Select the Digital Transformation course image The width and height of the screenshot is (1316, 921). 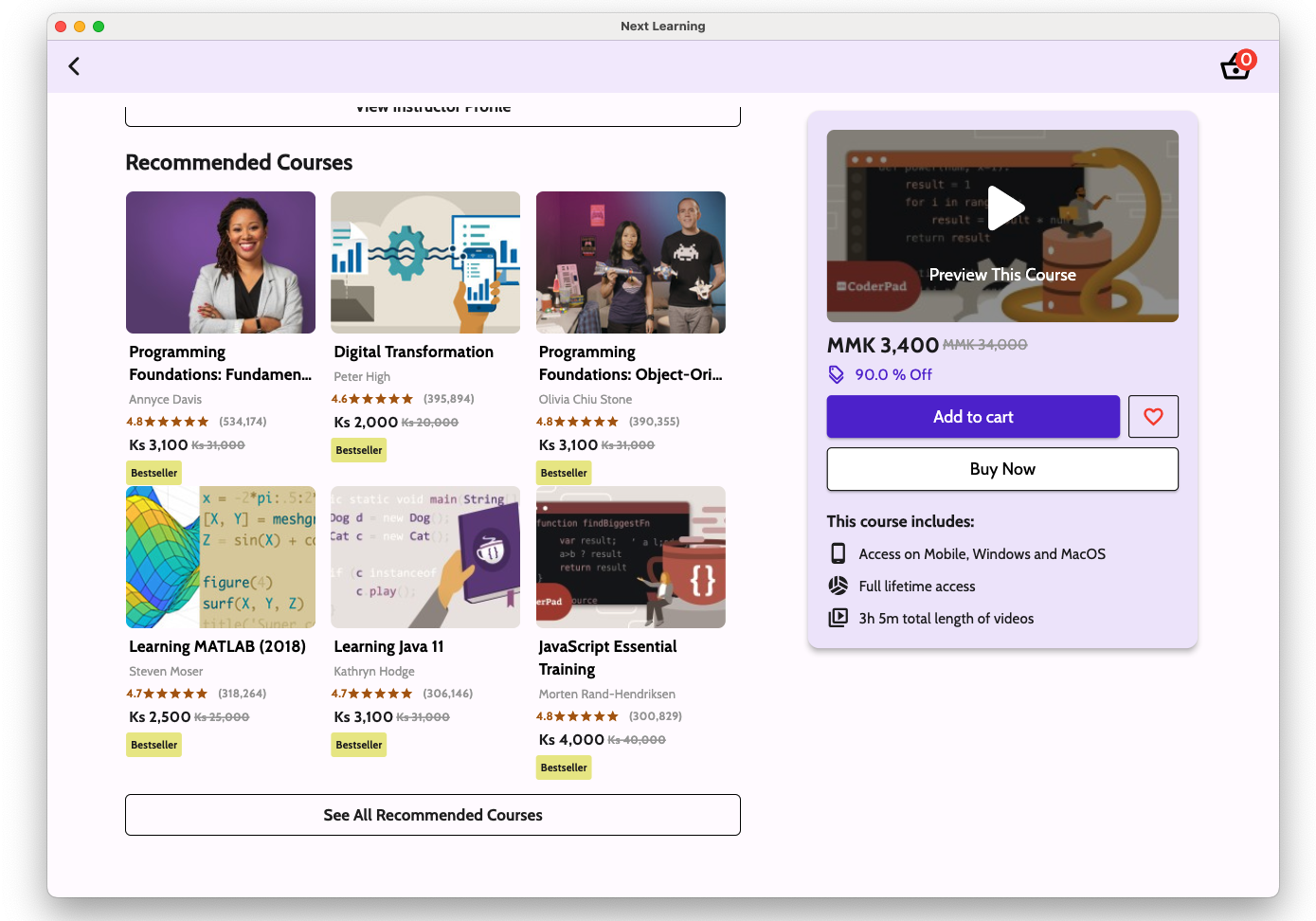[425, 262]
